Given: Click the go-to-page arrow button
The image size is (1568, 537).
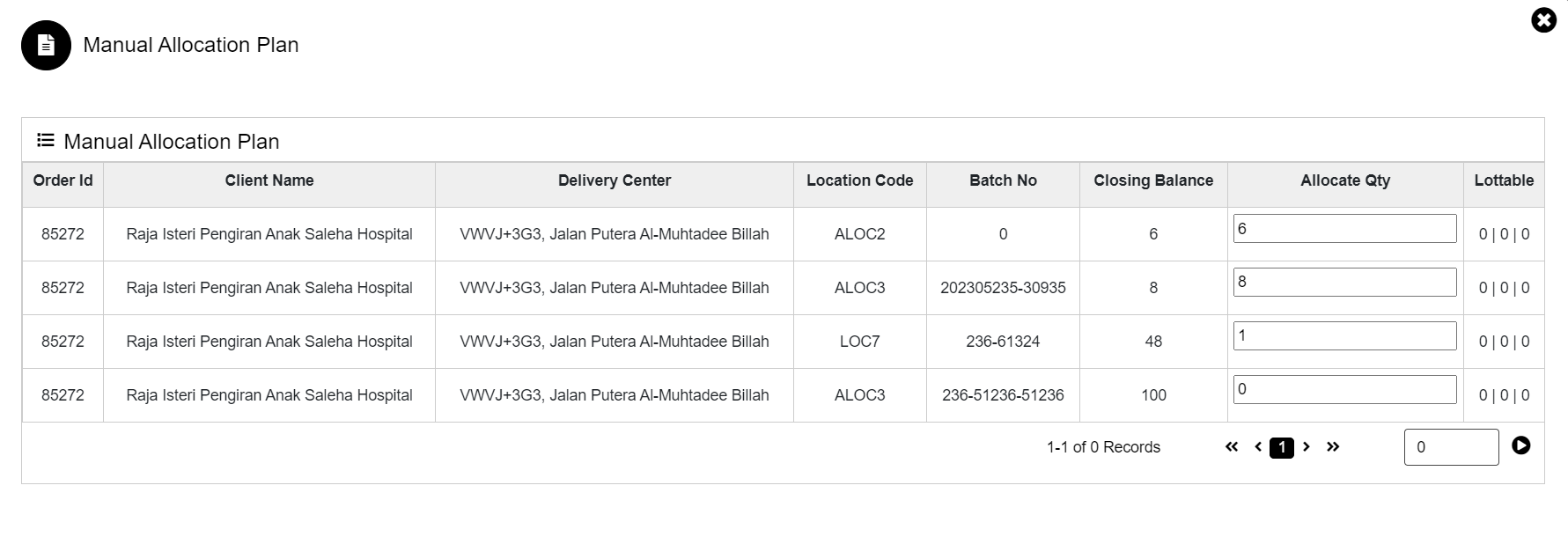Looking at the screenshot, I should (1520, 446).
